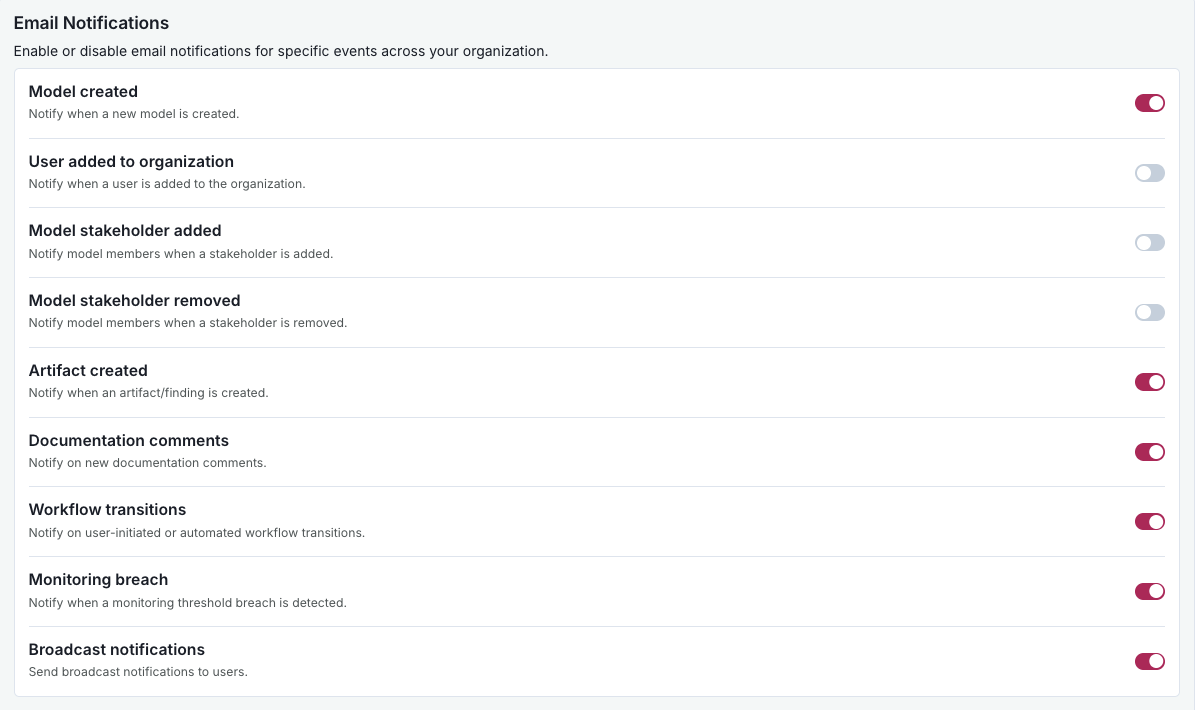
Task: Click the Monitoring breach heading text
Action: click(98, 579)
